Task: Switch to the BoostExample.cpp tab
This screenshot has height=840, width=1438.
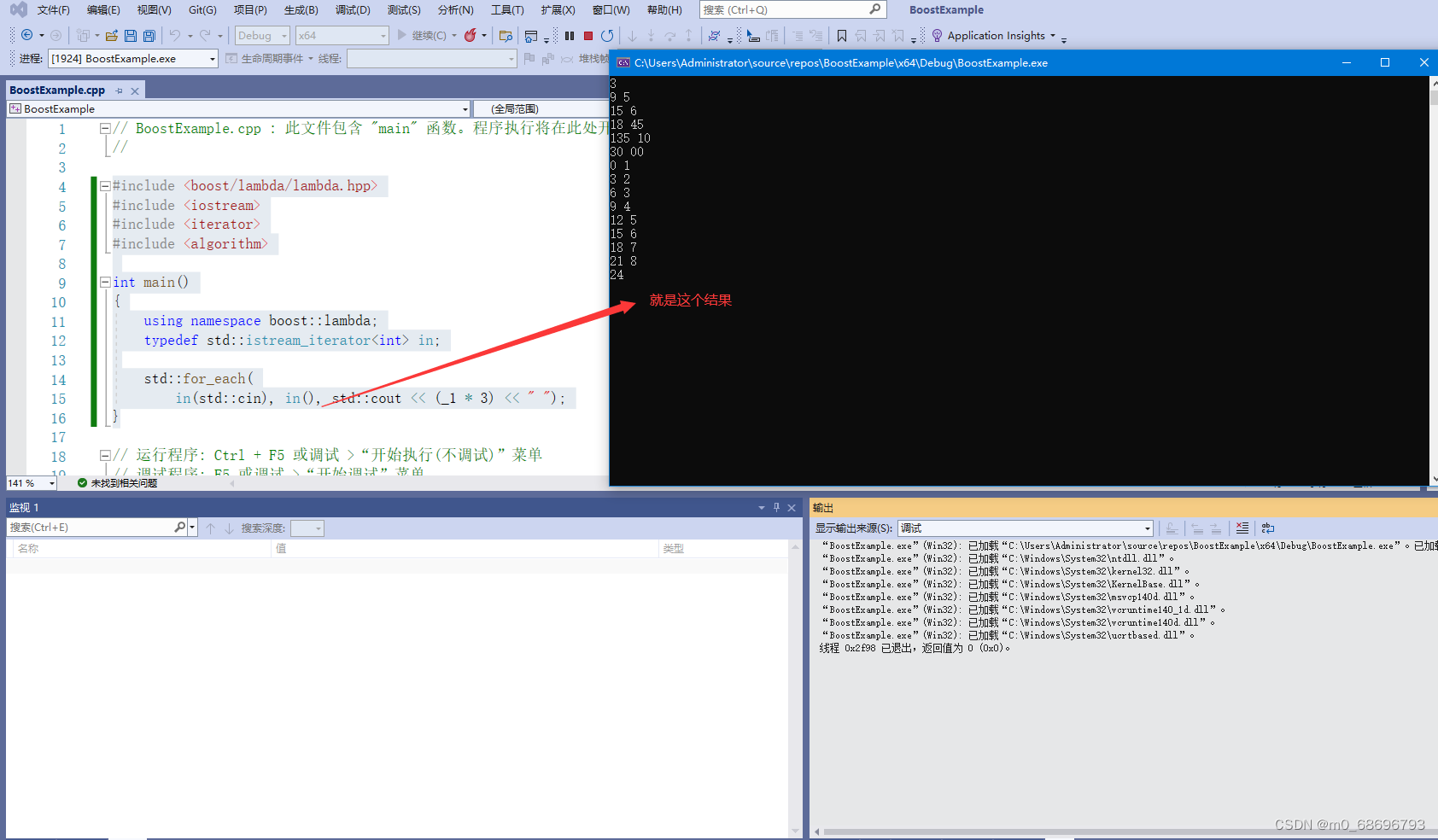Action: pyautogui.click(x=57, y=90)
